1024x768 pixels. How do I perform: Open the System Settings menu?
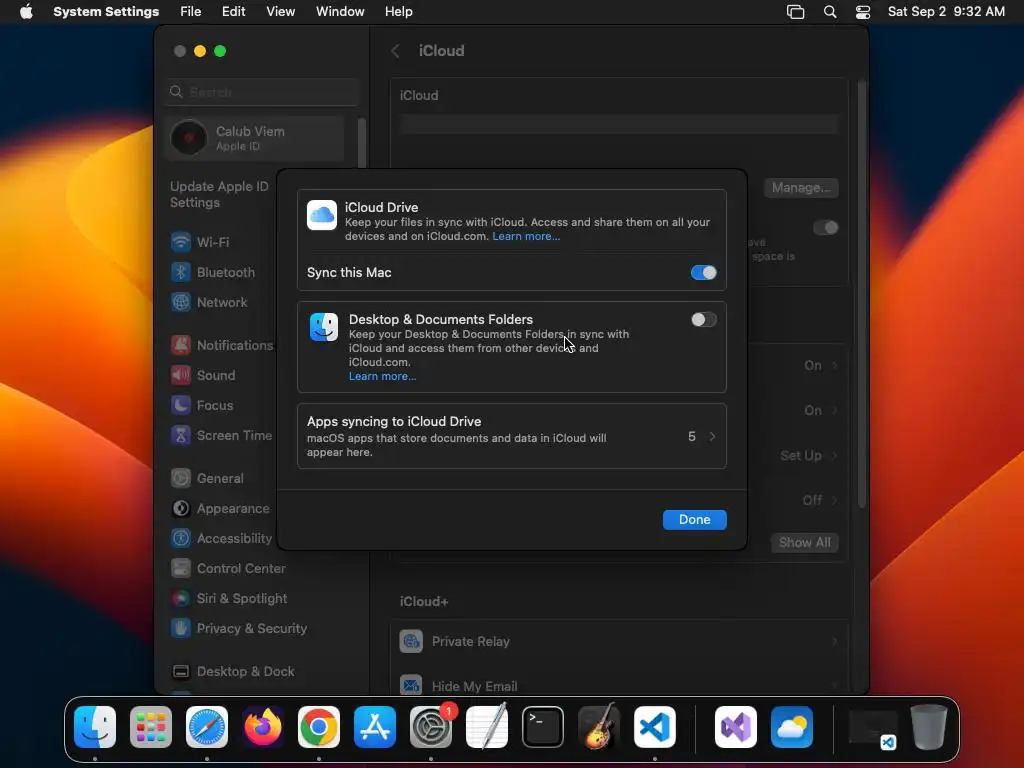[106, 12]
